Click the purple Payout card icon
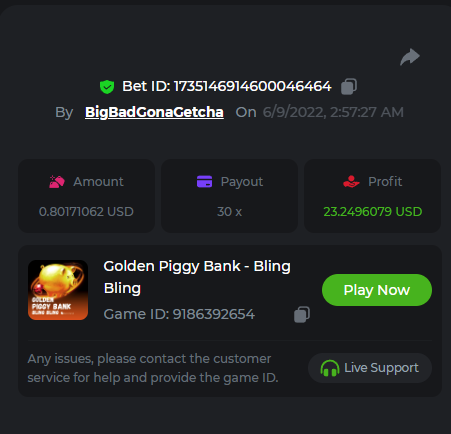The width and height of the screenshot is (451, 434). (204, 182)
